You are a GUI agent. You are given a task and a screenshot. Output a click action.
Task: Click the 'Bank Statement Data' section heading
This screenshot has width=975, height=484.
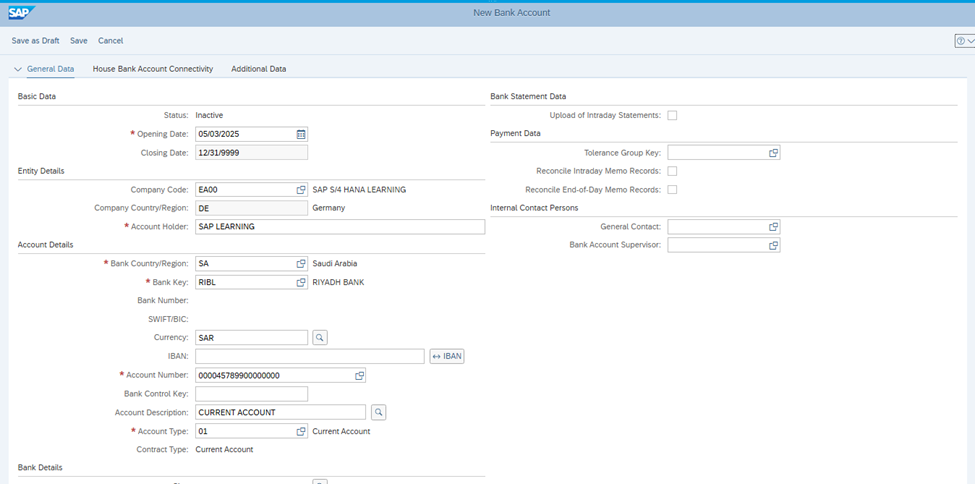pos(528,96)
